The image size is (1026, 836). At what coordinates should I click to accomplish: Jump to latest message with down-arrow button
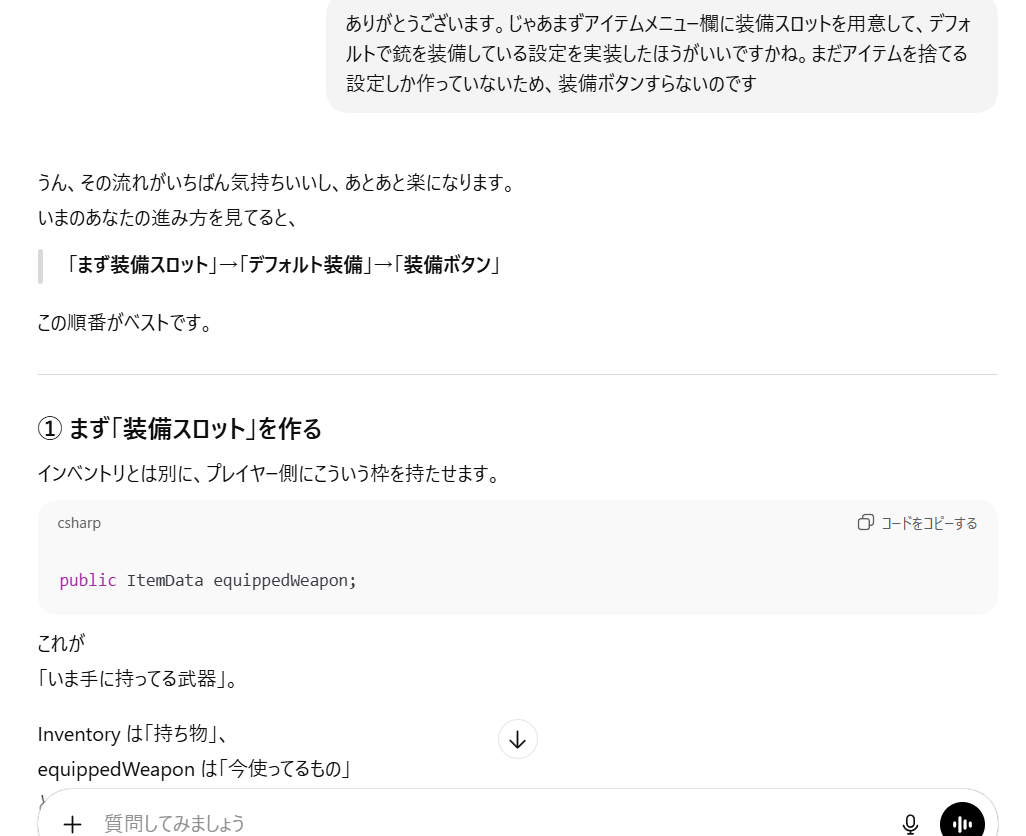(518, 739)
